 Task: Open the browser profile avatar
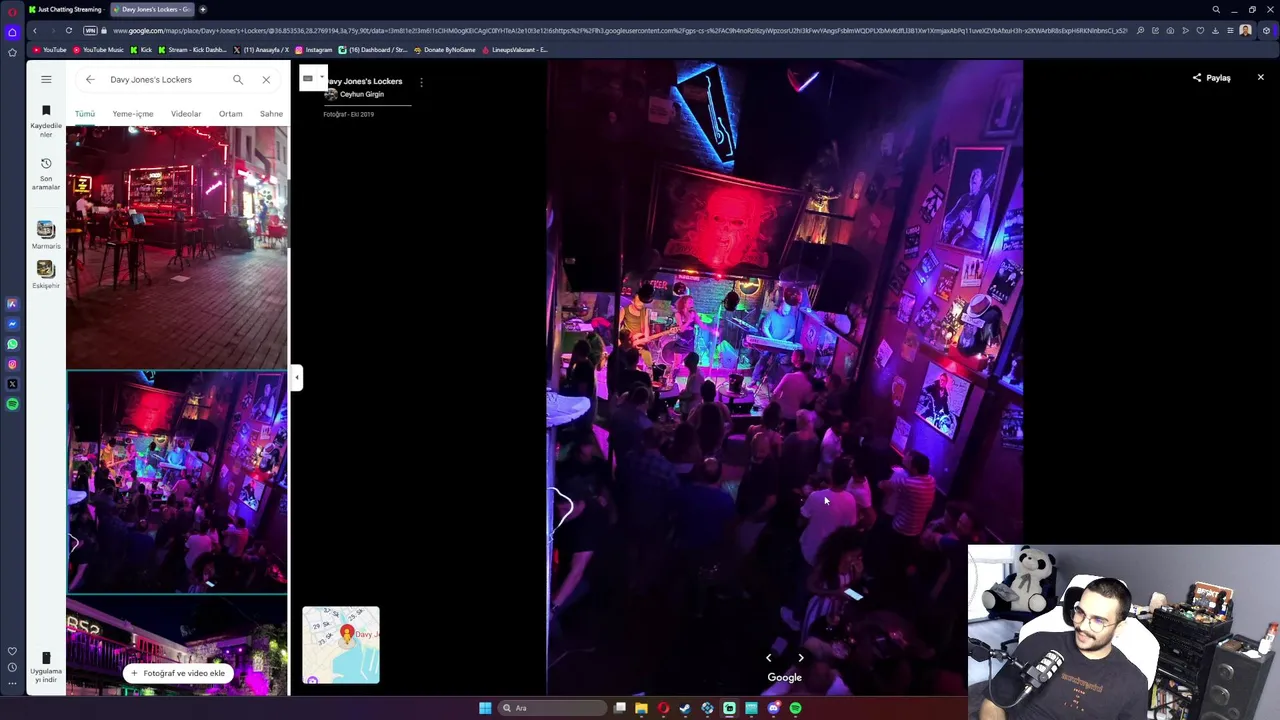tap(1245, 31)
